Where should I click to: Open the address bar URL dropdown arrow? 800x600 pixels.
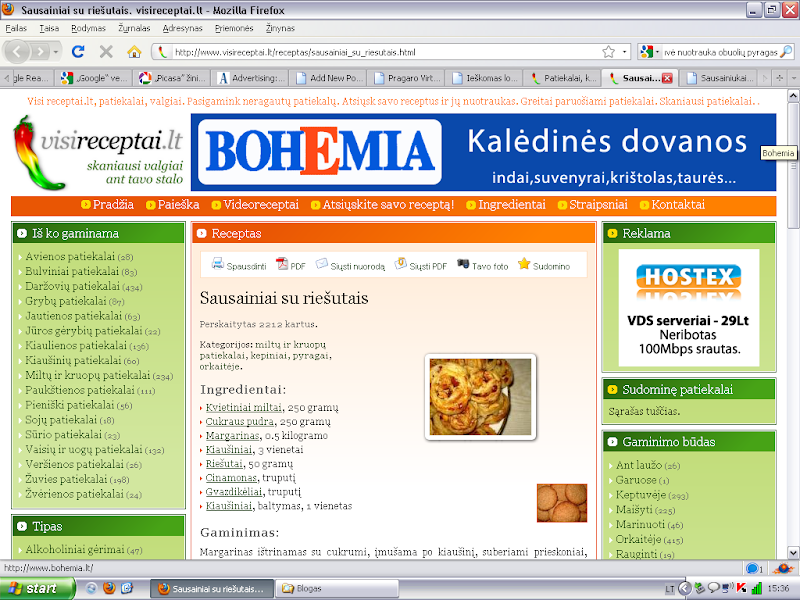tap(624, 52)
